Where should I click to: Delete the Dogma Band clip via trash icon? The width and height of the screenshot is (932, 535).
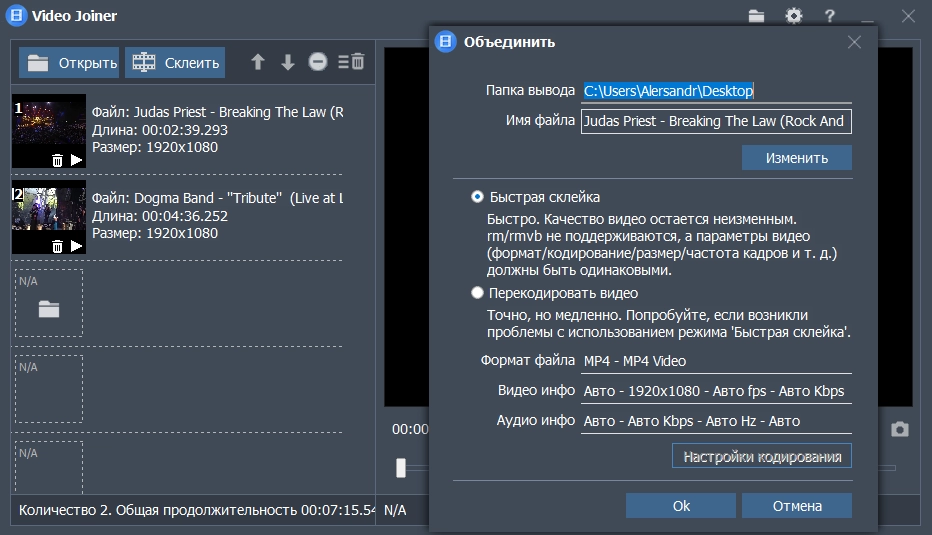pos(57,246)
